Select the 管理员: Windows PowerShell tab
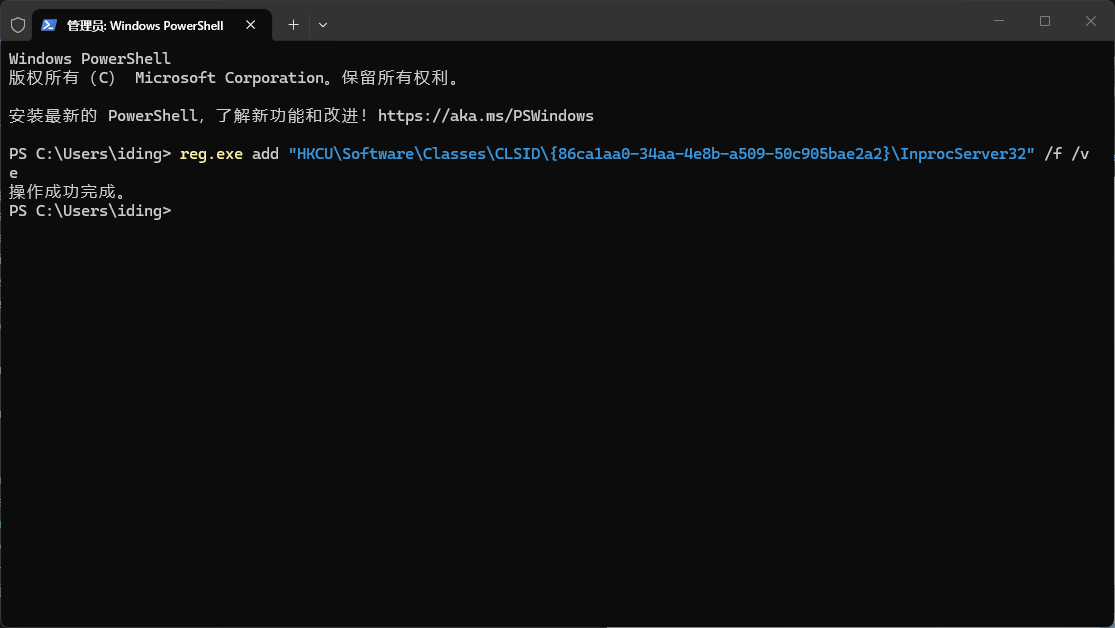Image resolution: width=1115 pixels, height=628 pixels. pos(145,24)
